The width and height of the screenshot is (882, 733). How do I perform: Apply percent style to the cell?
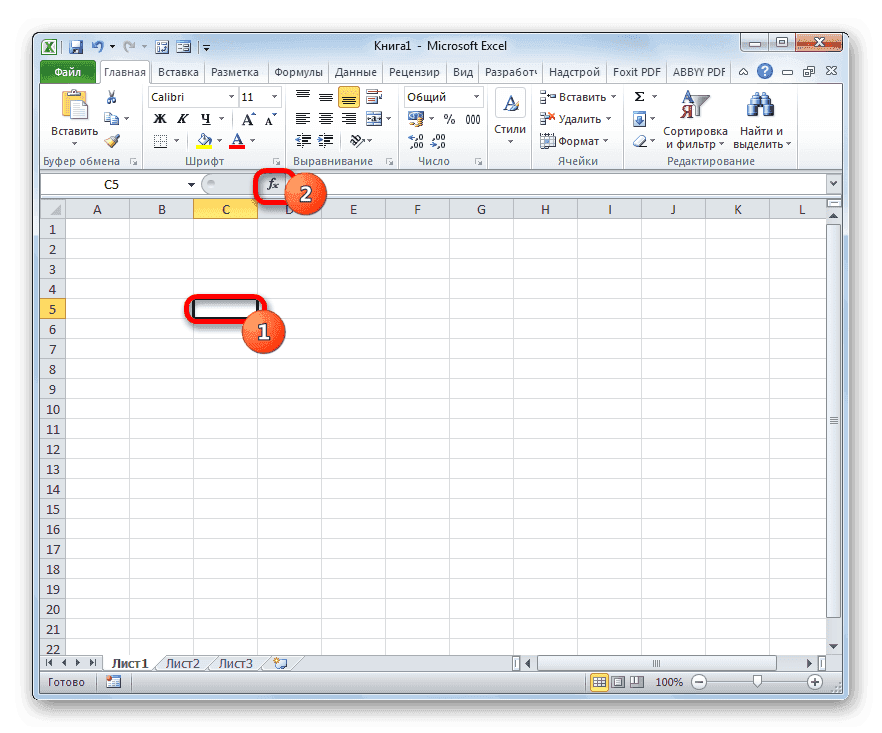click(447, 118)
